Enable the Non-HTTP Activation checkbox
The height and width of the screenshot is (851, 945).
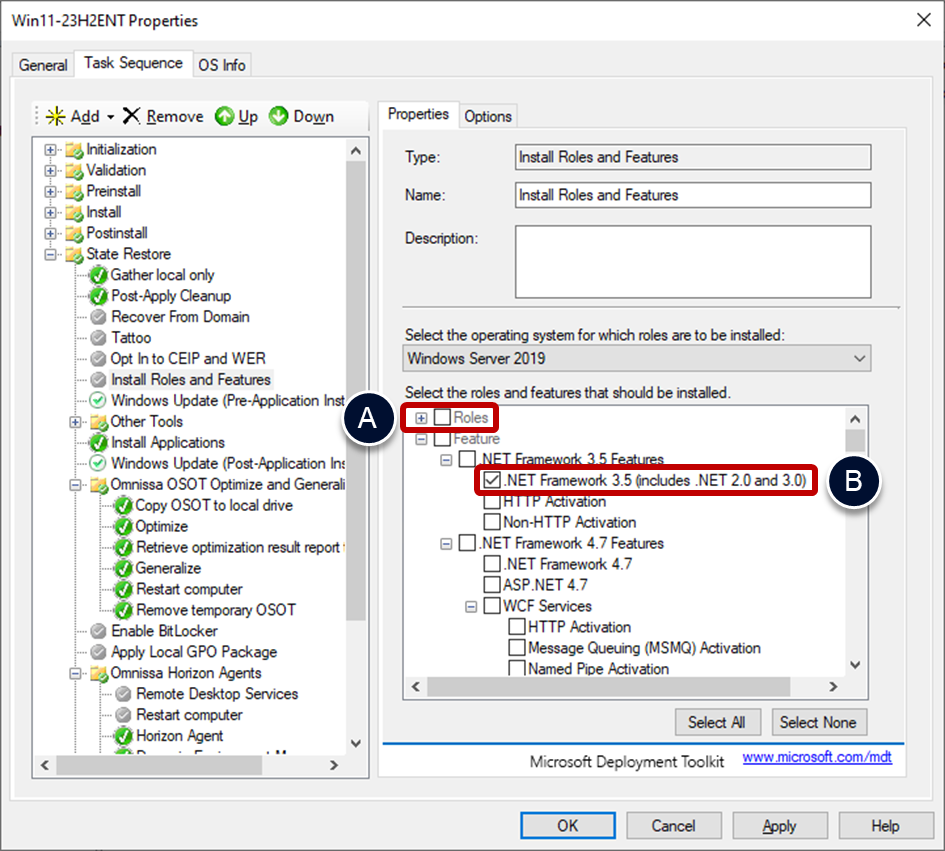492,522
